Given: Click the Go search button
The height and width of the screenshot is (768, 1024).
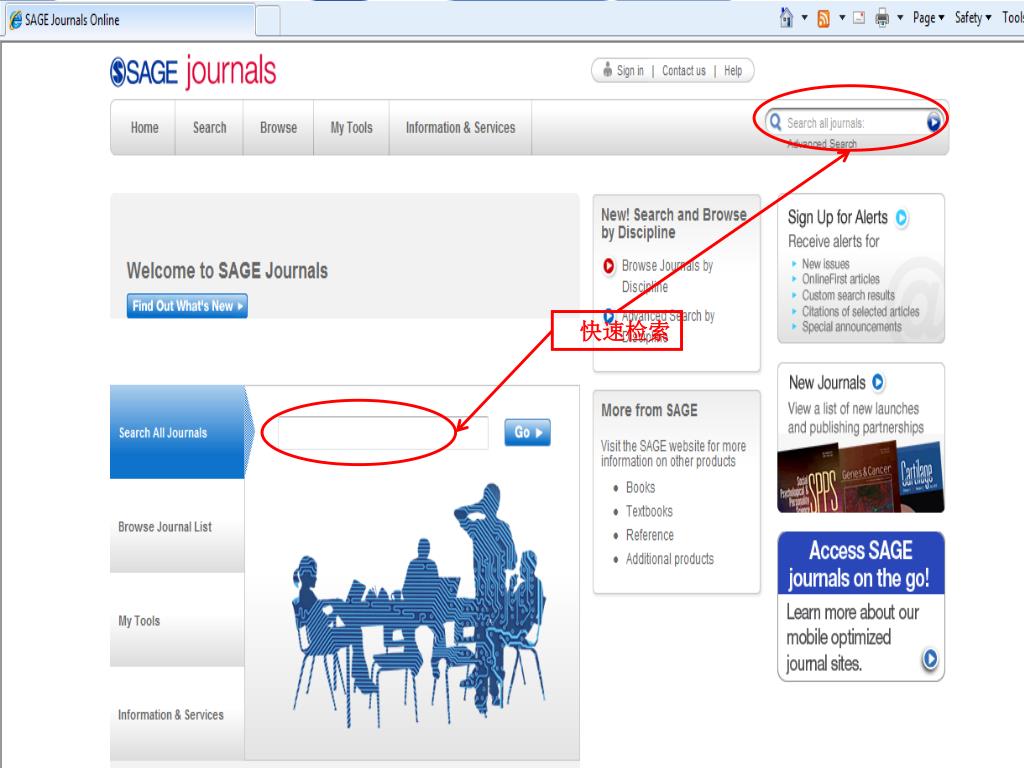Looking at the screenshot, I should tap(528, 432).
